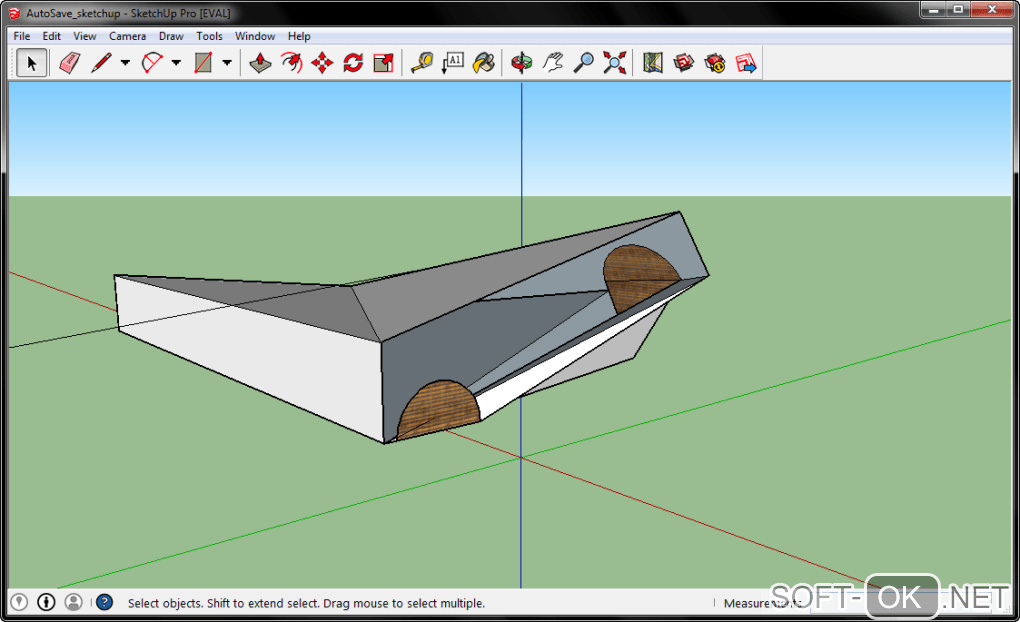The width and height of the screenshot is (1020, 622).
Task: Open the Draw menu
Action: click(171, 36)
